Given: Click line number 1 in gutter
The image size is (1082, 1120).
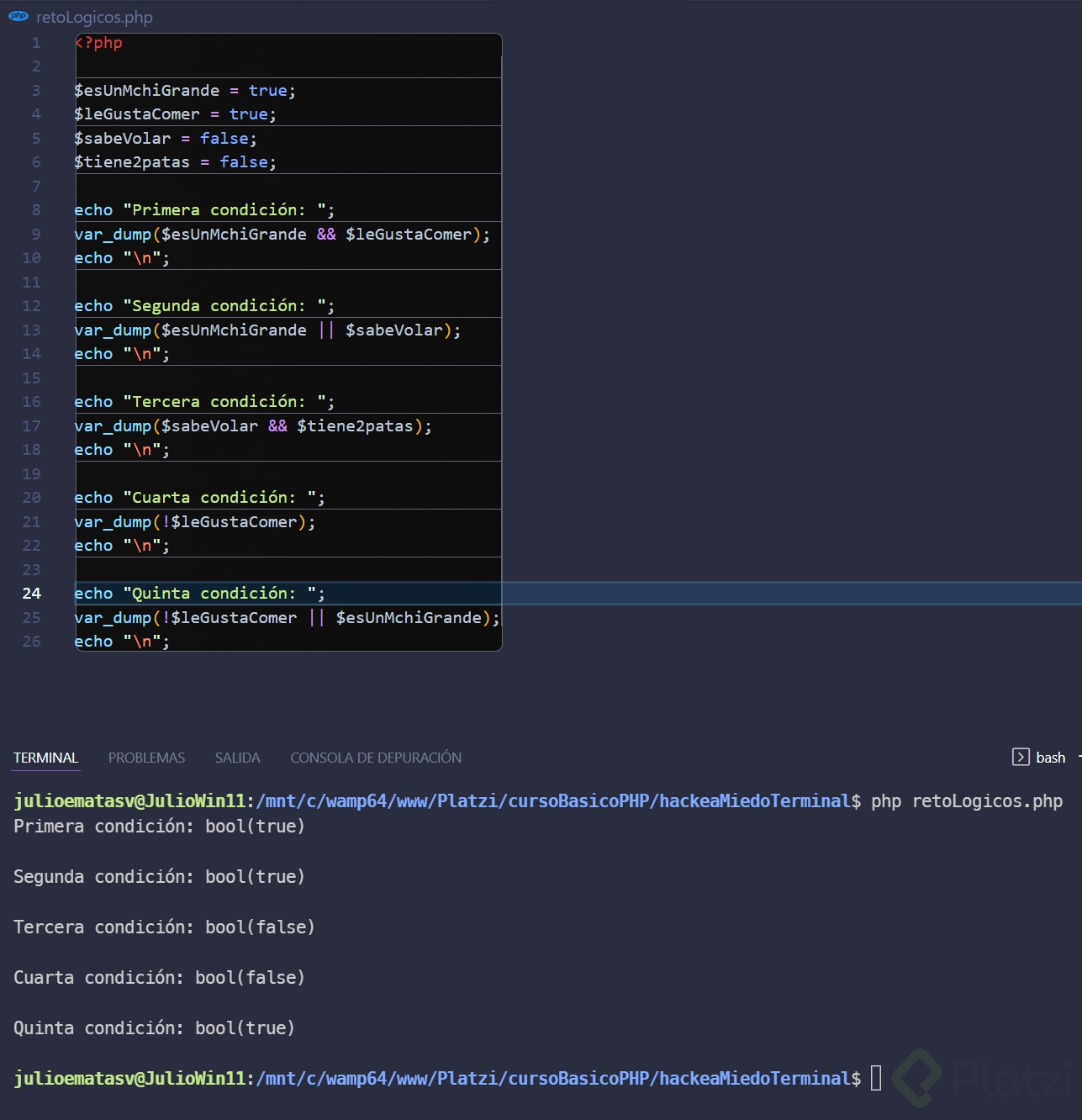Looking at the screenshot, I should click(36, 43).
